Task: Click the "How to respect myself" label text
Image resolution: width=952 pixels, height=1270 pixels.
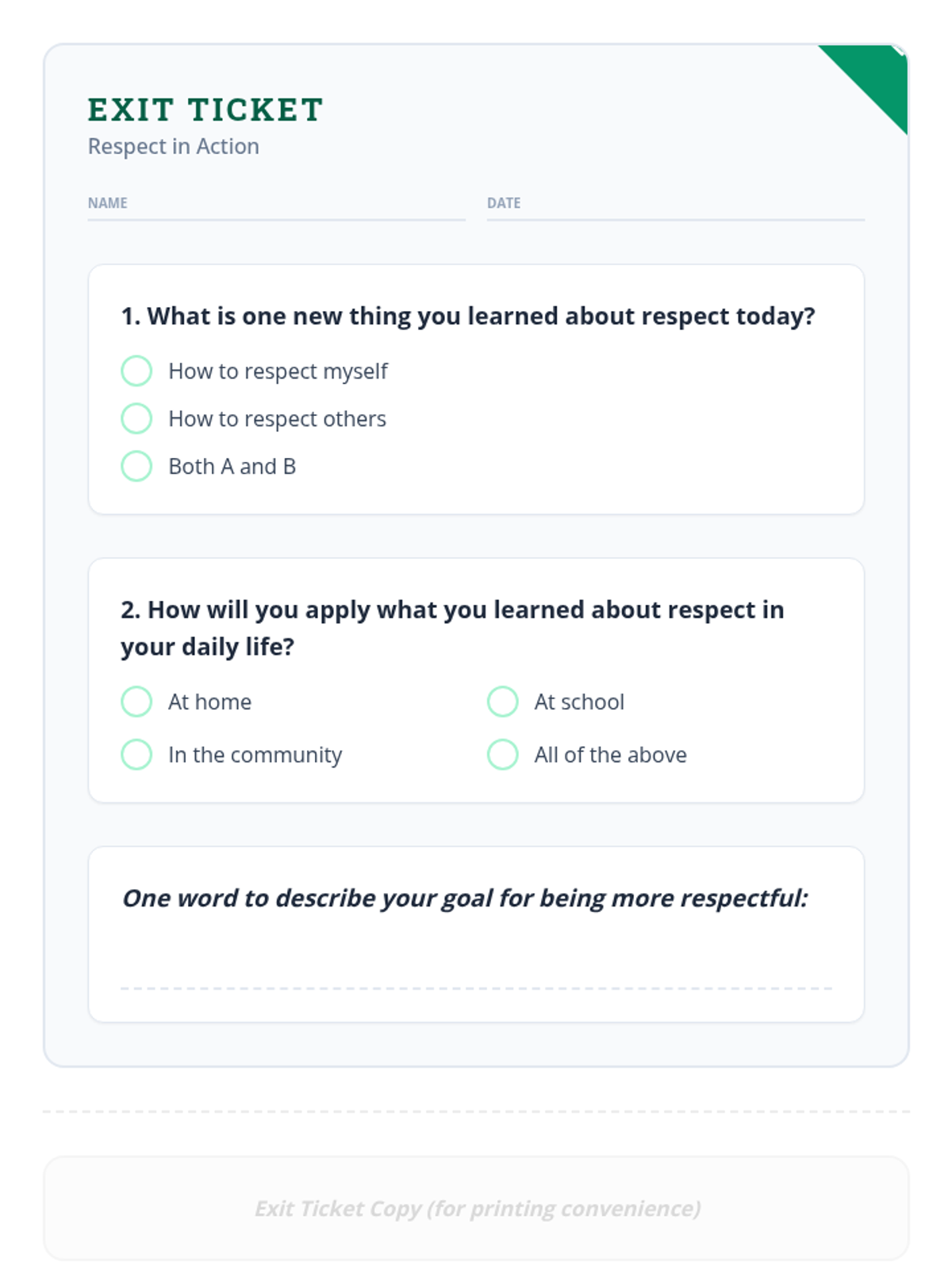Action: coord(278,371)
